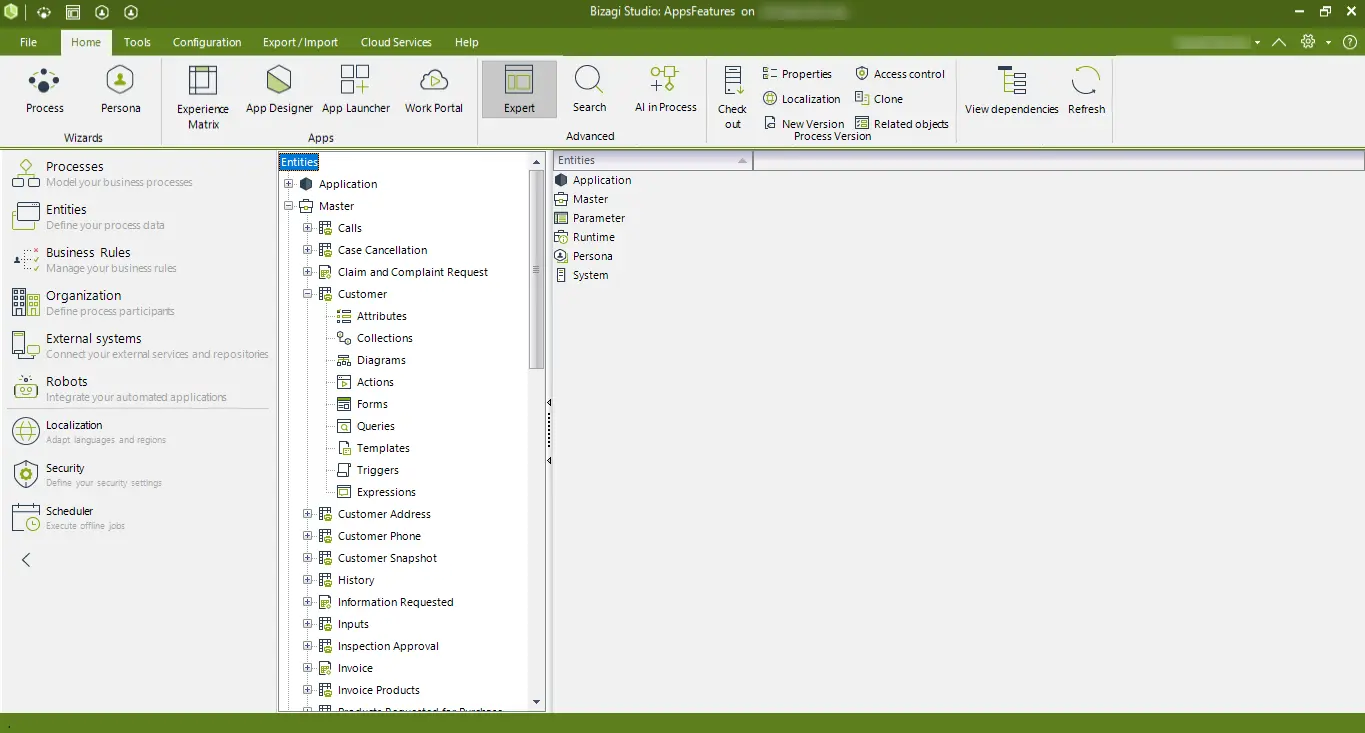This screenshot has width=1365, height=733.
Task: Toggle the Expert view
Action: point(519,90)
